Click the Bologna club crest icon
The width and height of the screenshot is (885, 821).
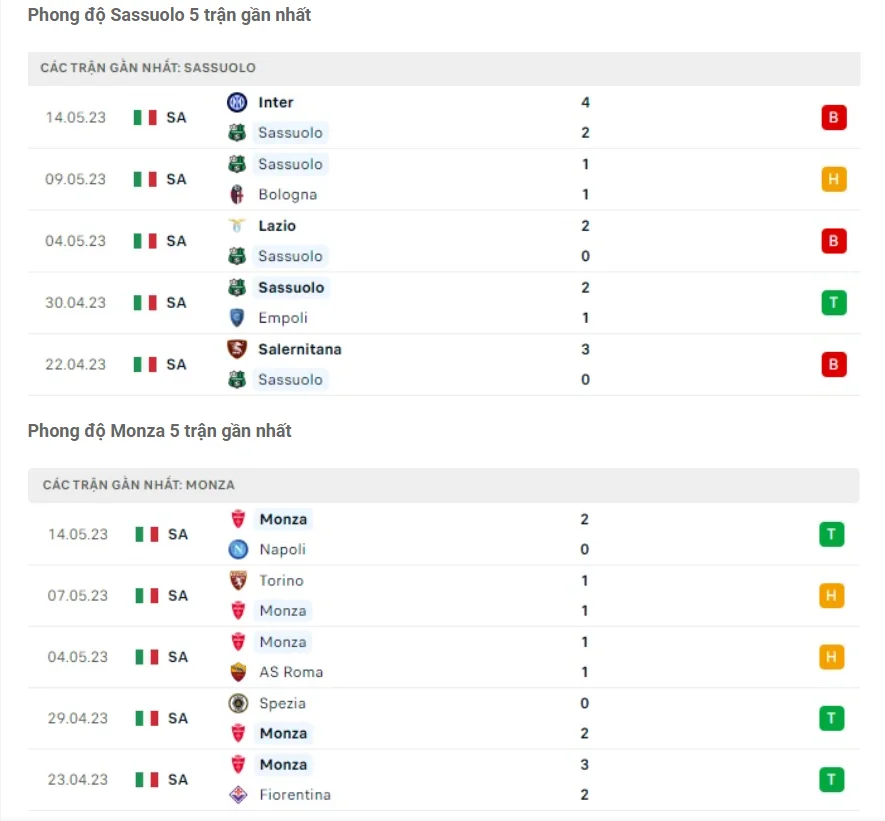tap(234, 194)
